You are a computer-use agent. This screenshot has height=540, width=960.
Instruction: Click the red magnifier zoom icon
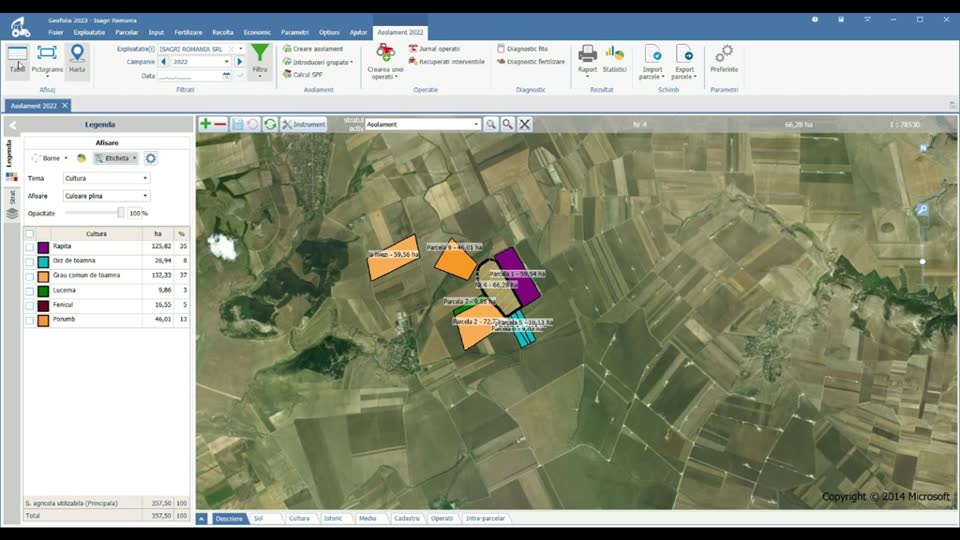click(x=508, y=124)
